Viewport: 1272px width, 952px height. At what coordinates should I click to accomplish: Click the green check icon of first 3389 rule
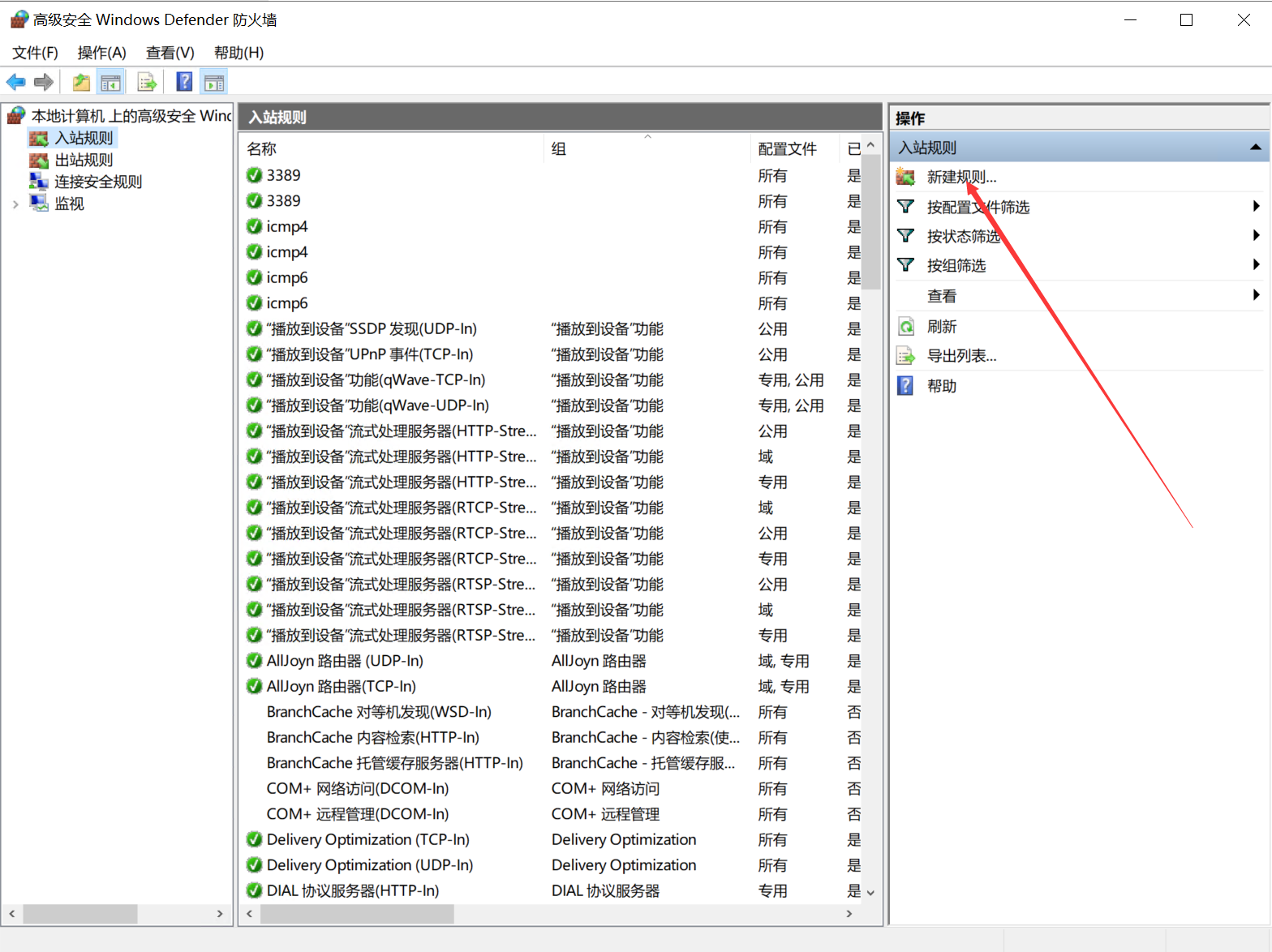254,175
